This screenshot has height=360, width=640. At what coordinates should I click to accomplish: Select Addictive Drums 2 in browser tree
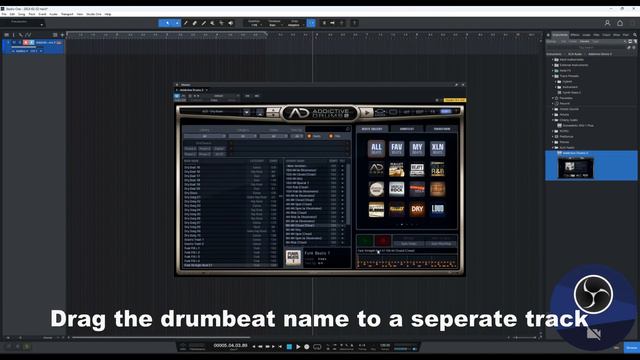pos(576,153)
